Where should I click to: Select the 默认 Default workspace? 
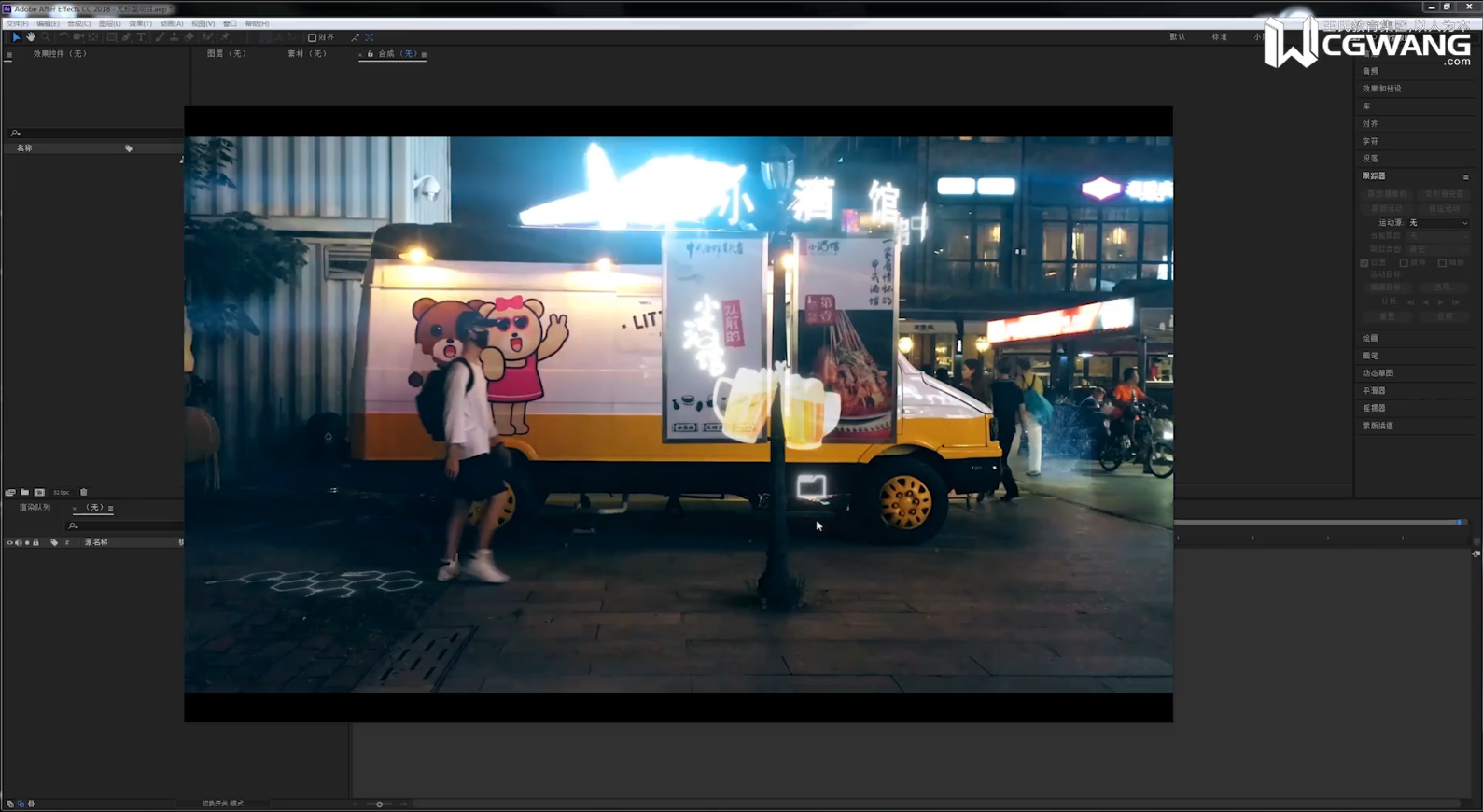click(x=1178, y=37)
